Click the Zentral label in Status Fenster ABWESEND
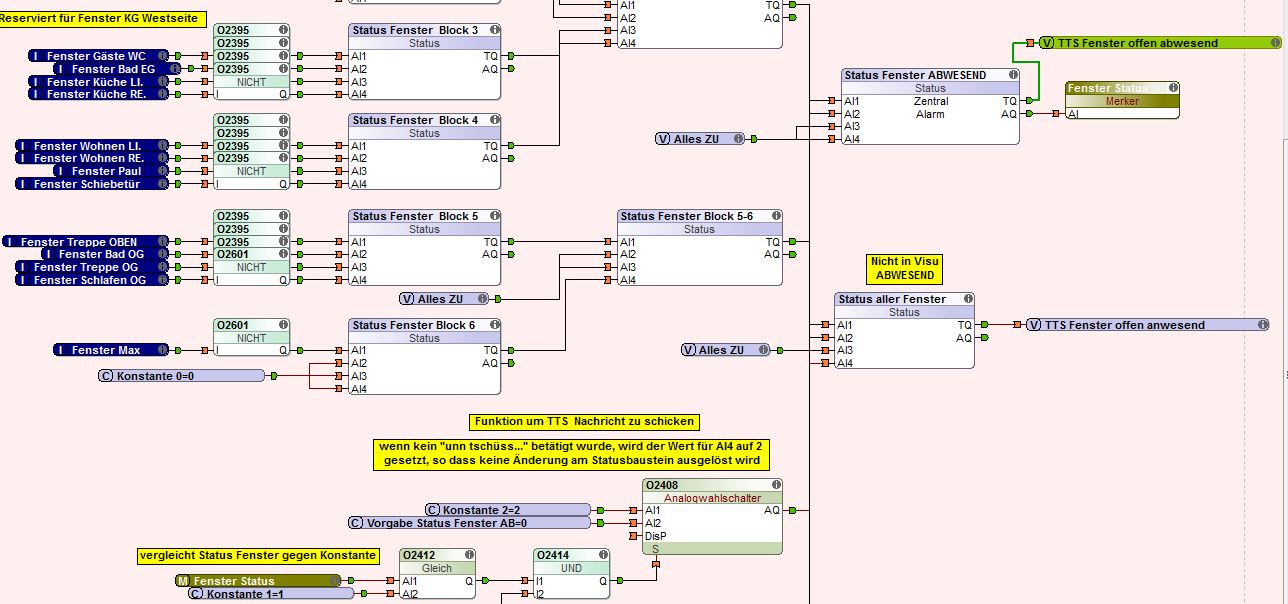Image resolution: width=1288 pixels, height=604 pixels. pyautogui.click(x=931, y=101)
